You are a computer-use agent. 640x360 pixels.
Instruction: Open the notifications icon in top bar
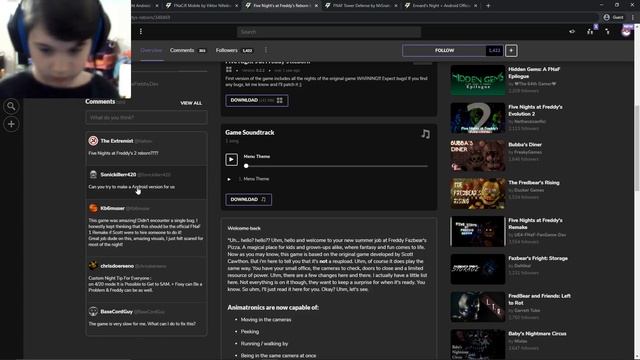(608, 31)
